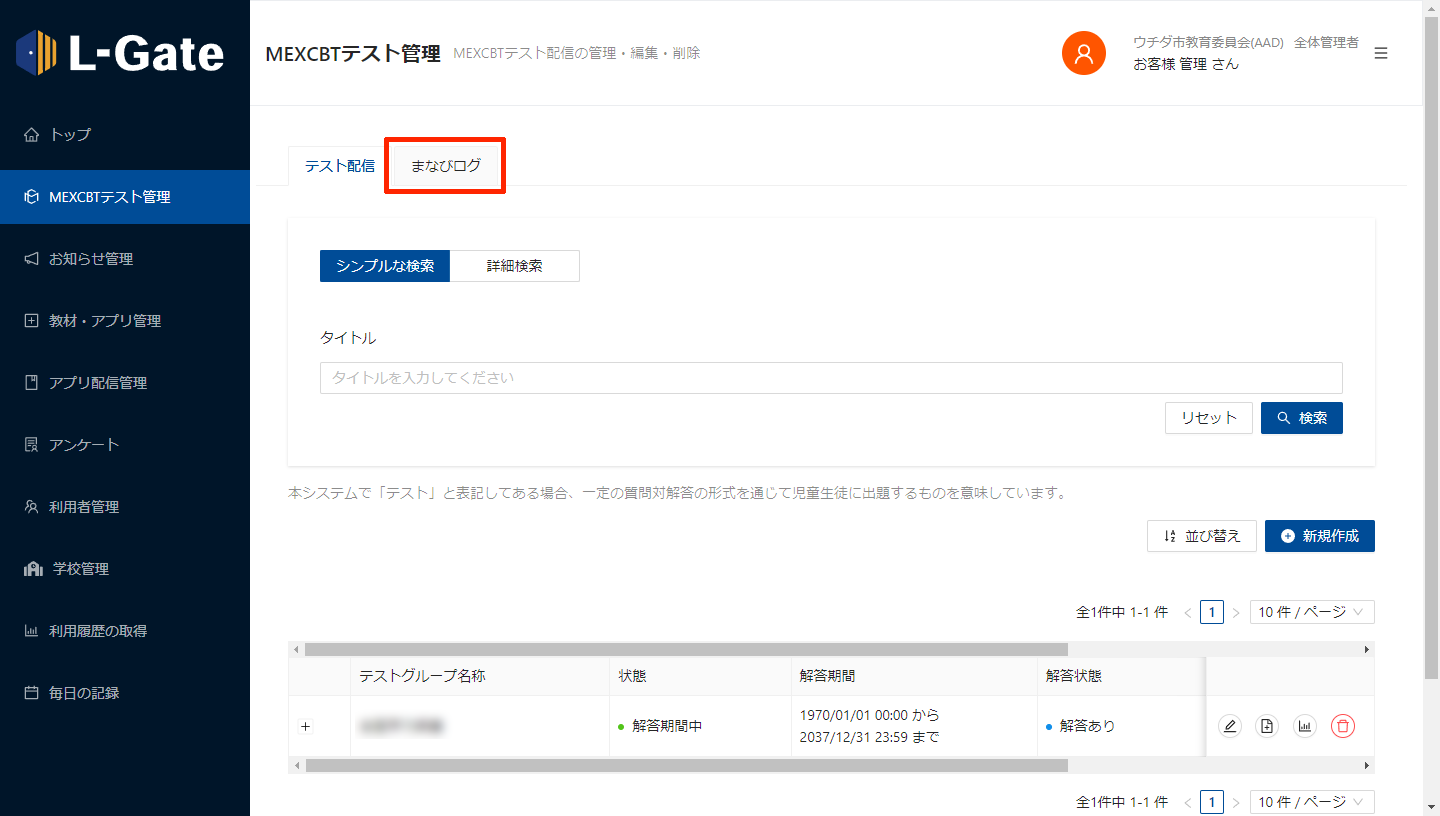Image resolution: width=1440 pixels, height=816 pixels.
Task: Switch to the まなびログ tab
Action: [445, 166]
